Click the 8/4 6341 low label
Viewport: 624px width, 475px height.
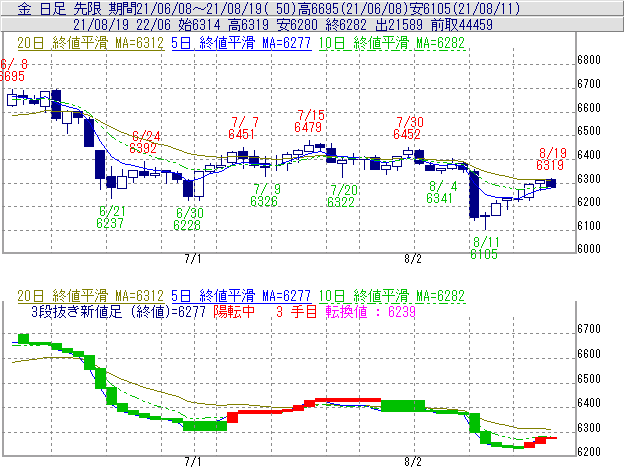pos(441,192)
